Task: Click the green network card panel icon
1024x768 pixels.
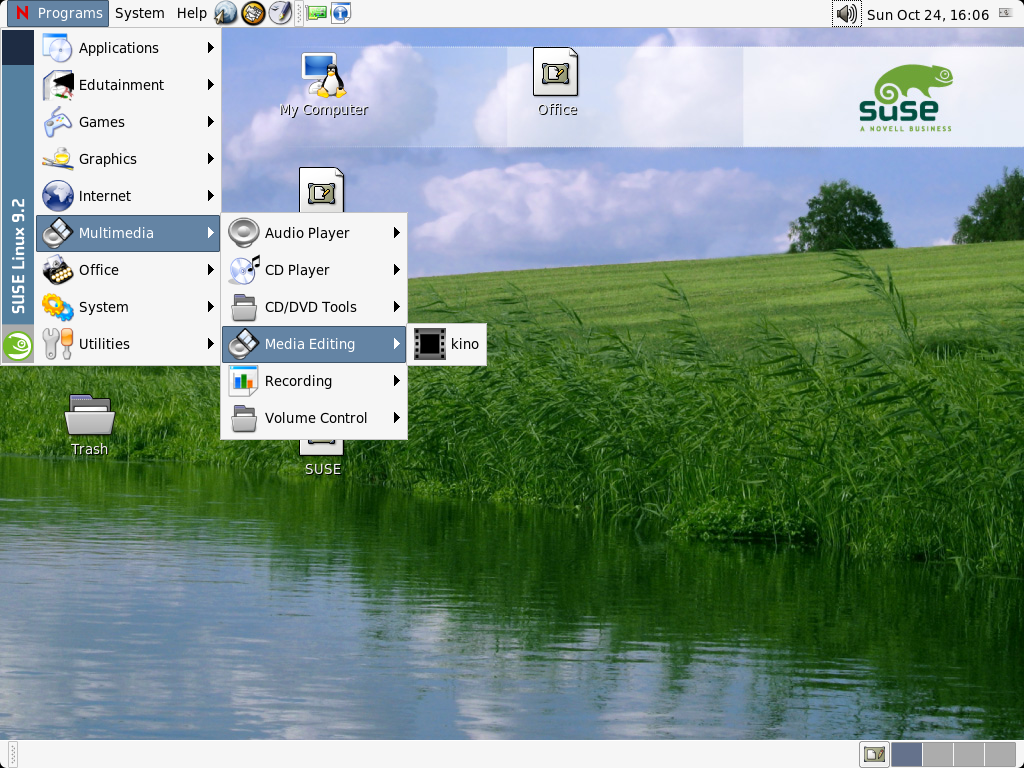Action: [317, 13]
